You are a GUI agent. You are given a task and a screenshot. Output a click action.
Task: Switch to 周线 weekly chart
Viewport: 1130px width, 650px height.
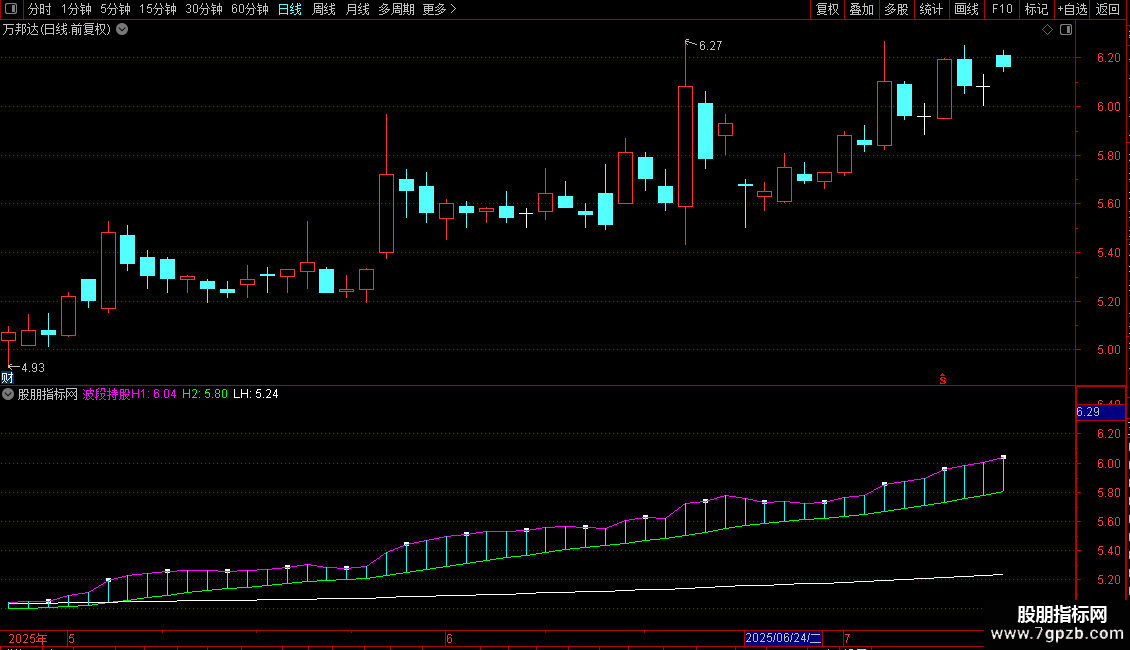click(324, 9)
